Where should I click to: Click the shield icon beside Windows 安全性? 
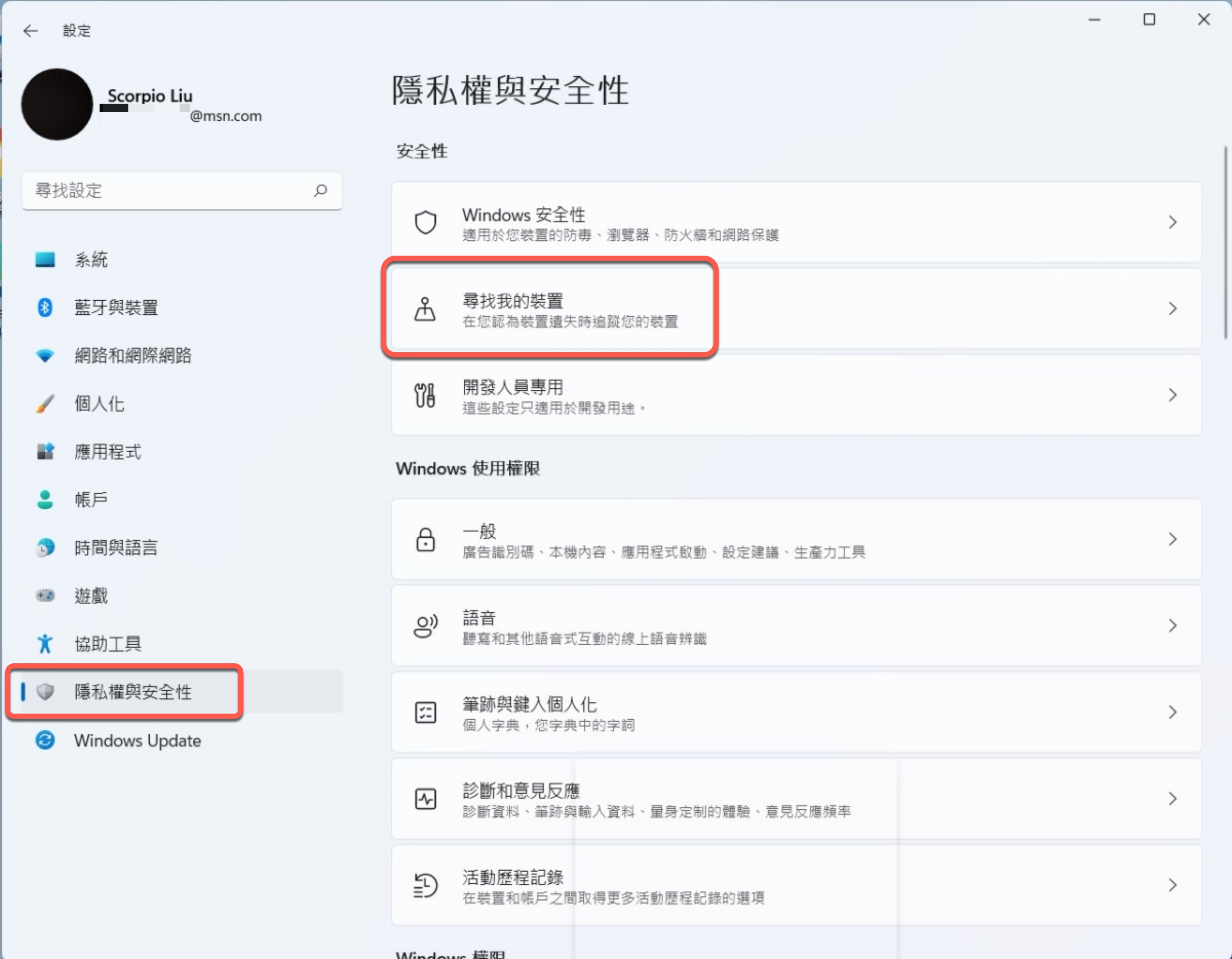pyautogui.click(x=426, y=222)
